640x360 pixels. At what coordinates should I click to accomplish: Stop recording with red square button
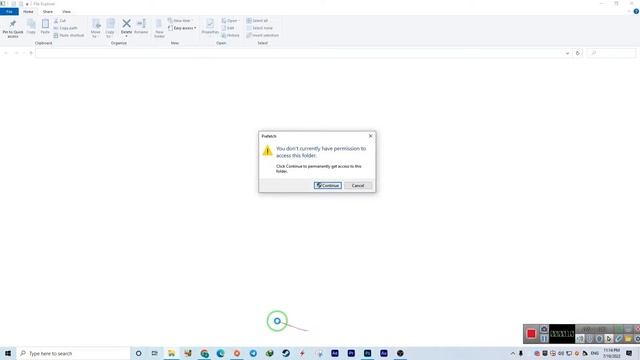point(531,334)
